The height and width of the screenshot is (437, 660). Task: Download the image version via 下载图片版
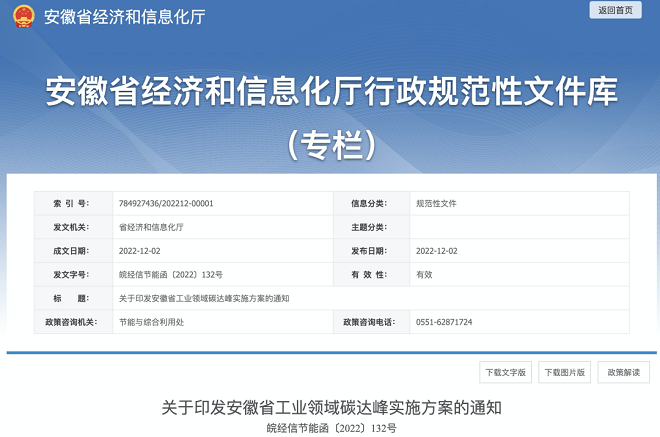(x=565, y=373)
